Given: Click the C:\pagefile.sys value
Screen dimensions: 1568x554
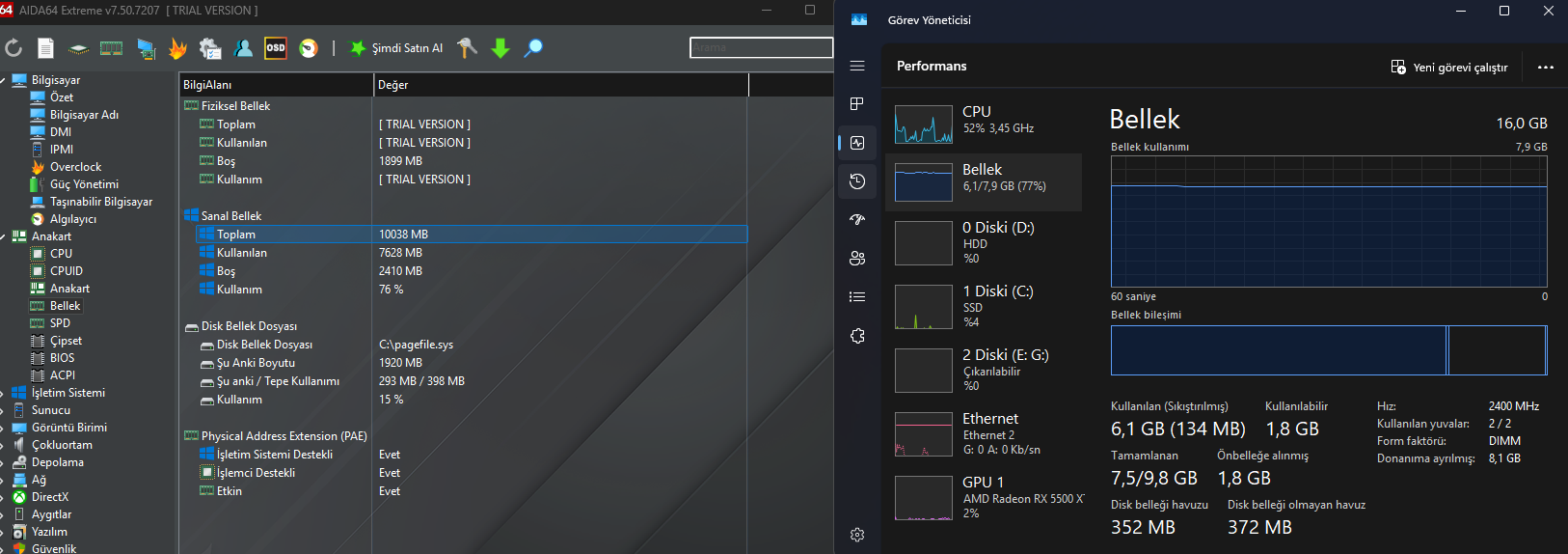Looking at the screenshot, I should 416,345.
